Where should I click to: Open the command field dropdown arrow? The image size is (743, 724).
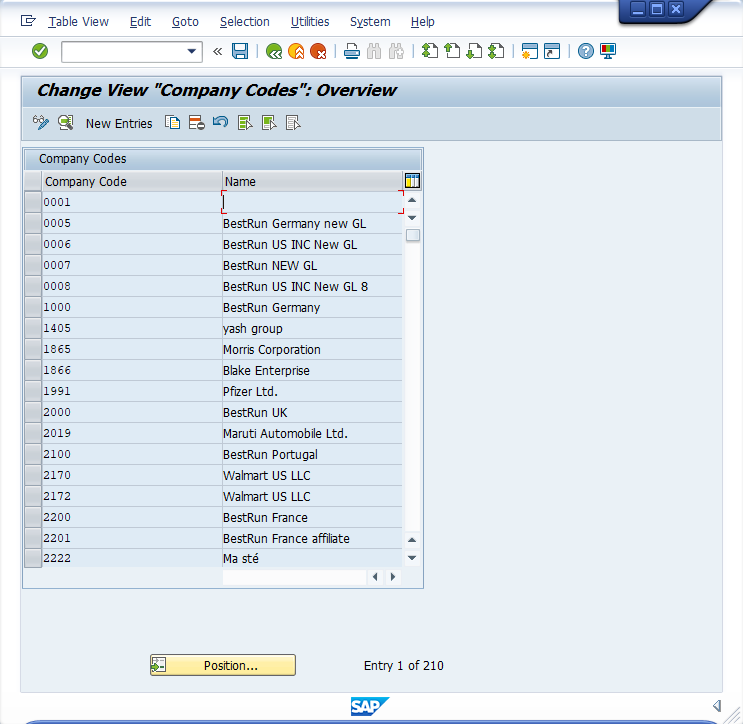pyautogui.click(x=192, y=51)
